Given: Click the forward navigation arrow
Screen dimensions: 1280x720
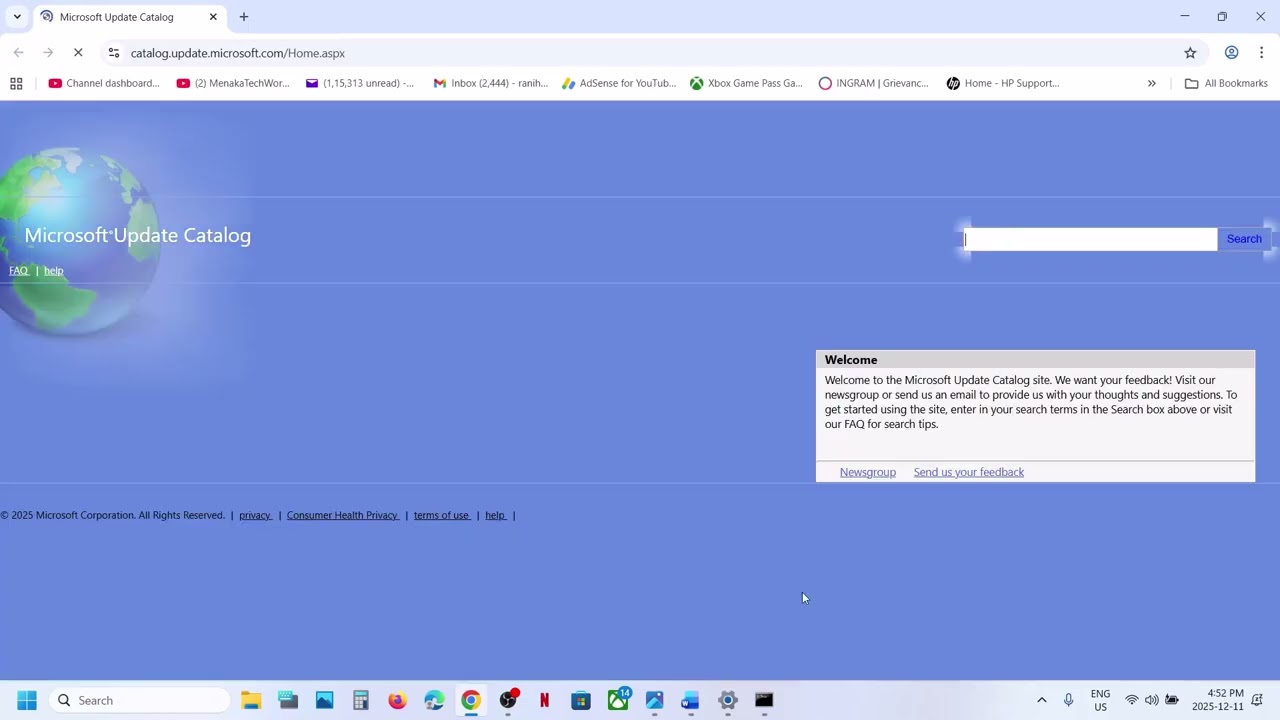Looking at the screenshot, I should 48,53.
